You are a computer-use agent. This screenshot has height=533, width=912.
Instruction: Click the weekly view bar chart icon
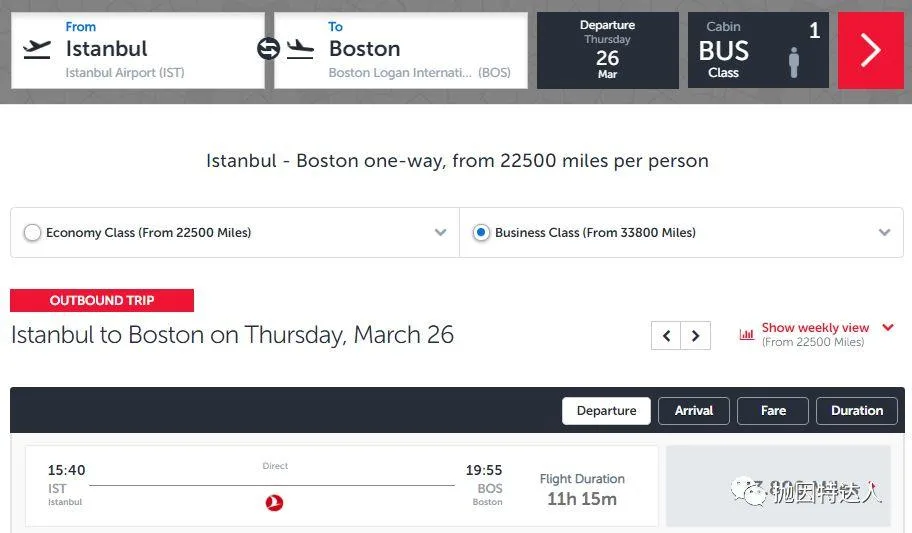coord(746,335)
